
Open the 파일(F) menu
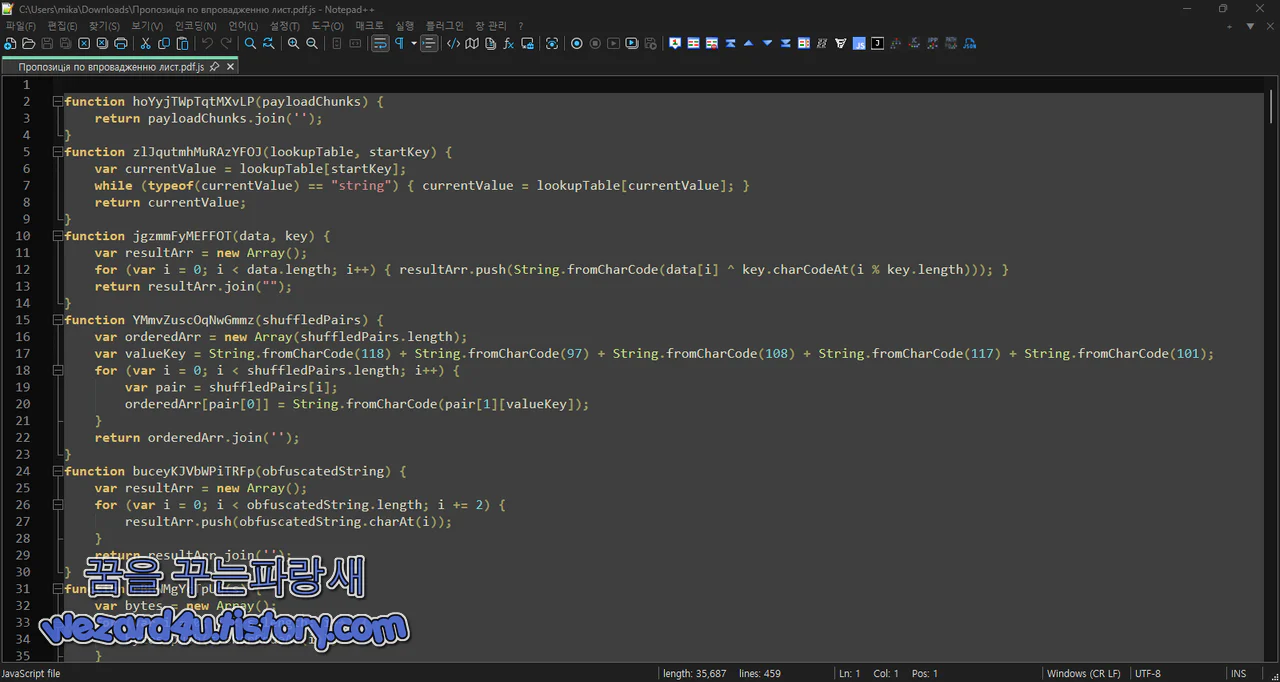coord(20,26)
